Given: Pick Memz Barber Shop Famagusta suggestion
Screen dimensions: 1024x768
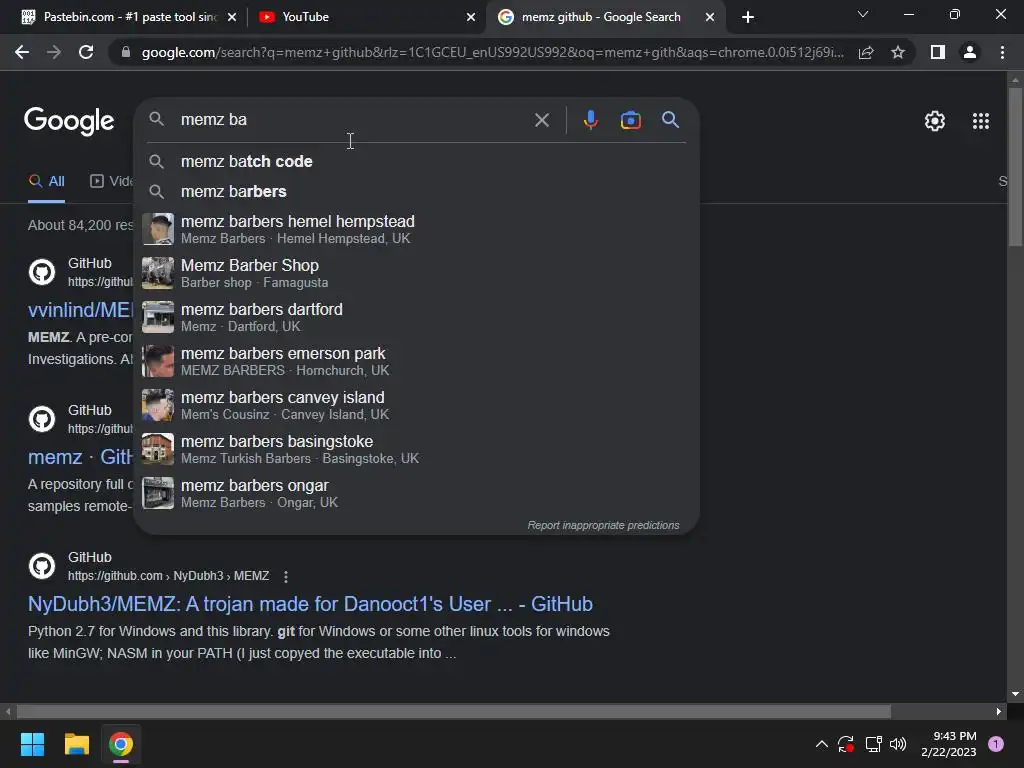Looking at the screenshot, I should [x=417, y=273].
